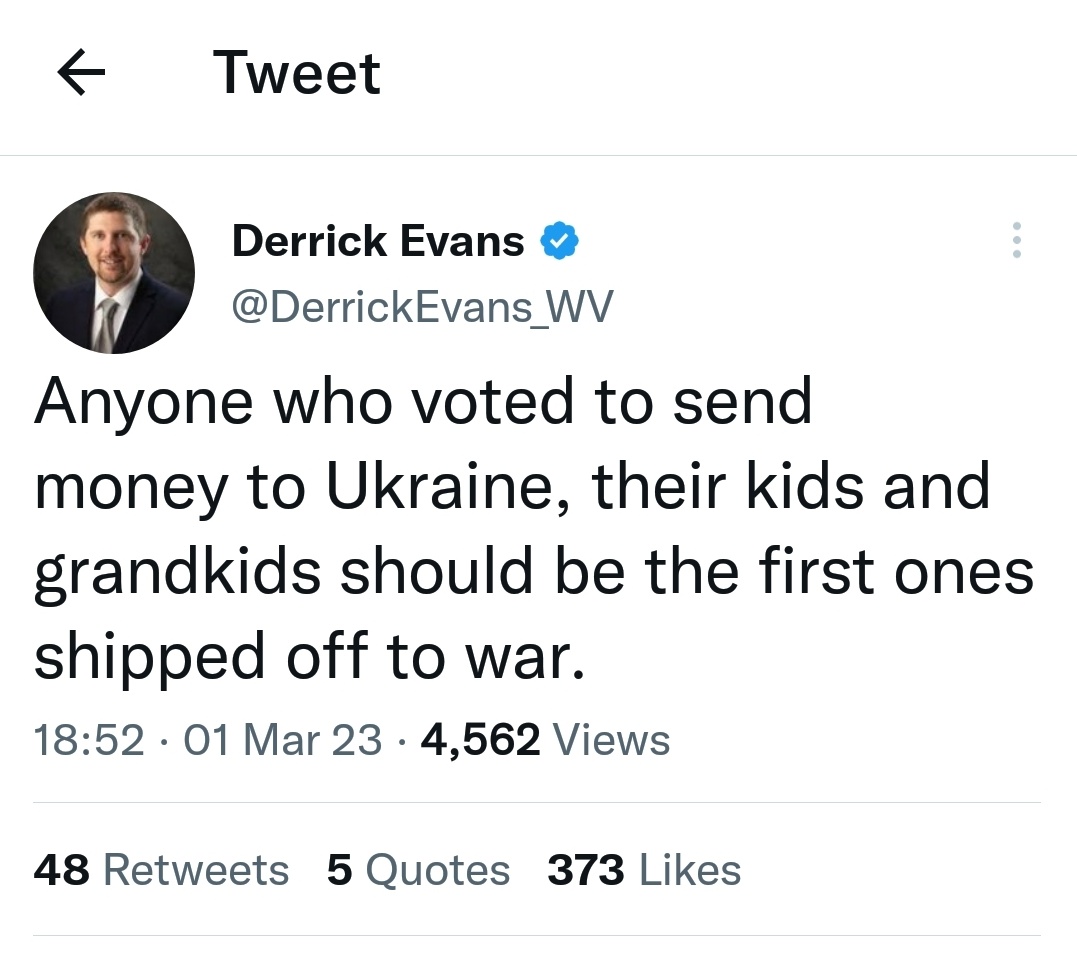Click the tweet line 'Anyone who voted to send'
Image resolution: width=1077 pixels, height=953 pixels.
click(x=423, y=401)
